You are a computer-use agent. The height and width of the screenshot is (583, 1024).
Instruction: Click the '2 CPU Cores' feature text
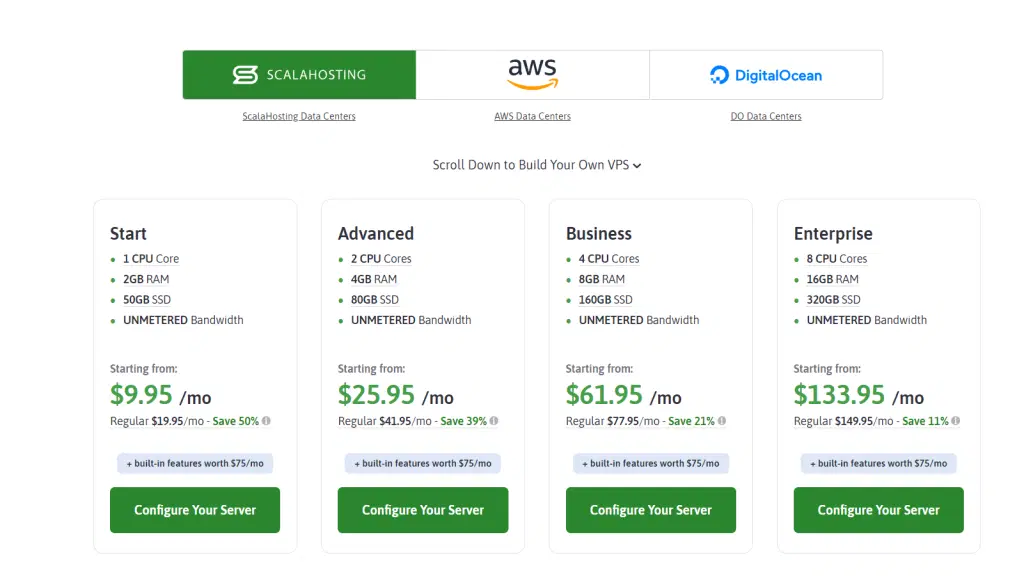click(x=381, y=259)
